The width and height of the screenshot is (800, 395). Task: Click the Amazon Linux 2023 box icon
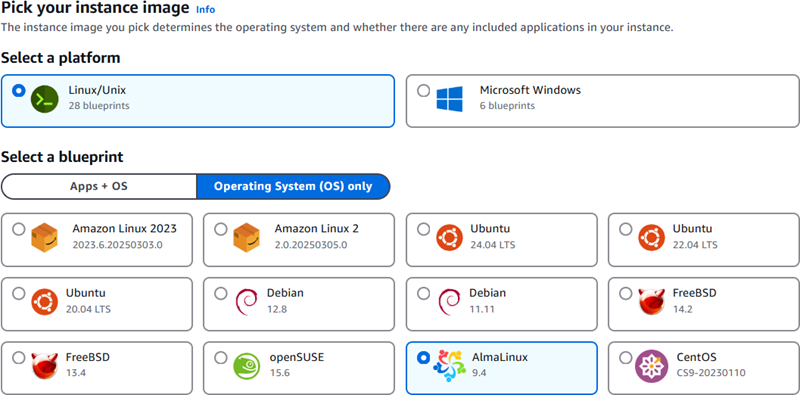click(x=44, y=238)
